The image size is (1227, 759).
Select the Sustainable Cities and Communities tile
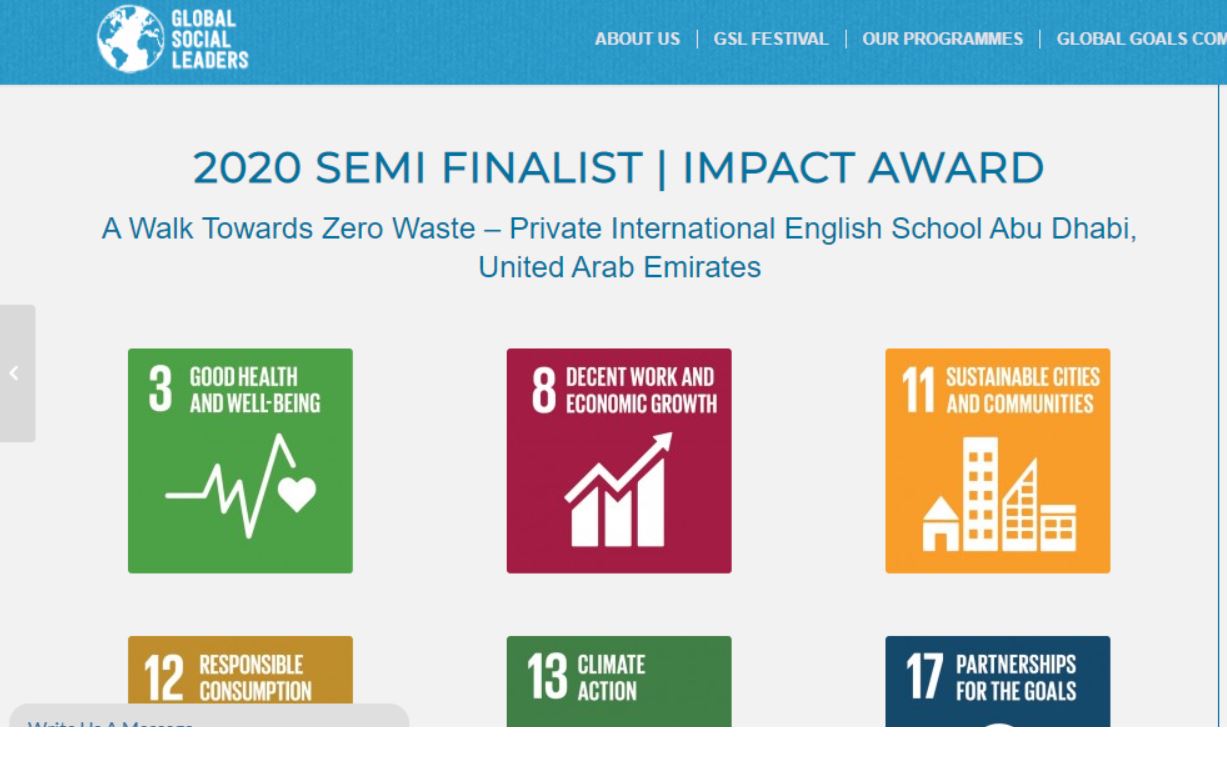click(998, 460)
